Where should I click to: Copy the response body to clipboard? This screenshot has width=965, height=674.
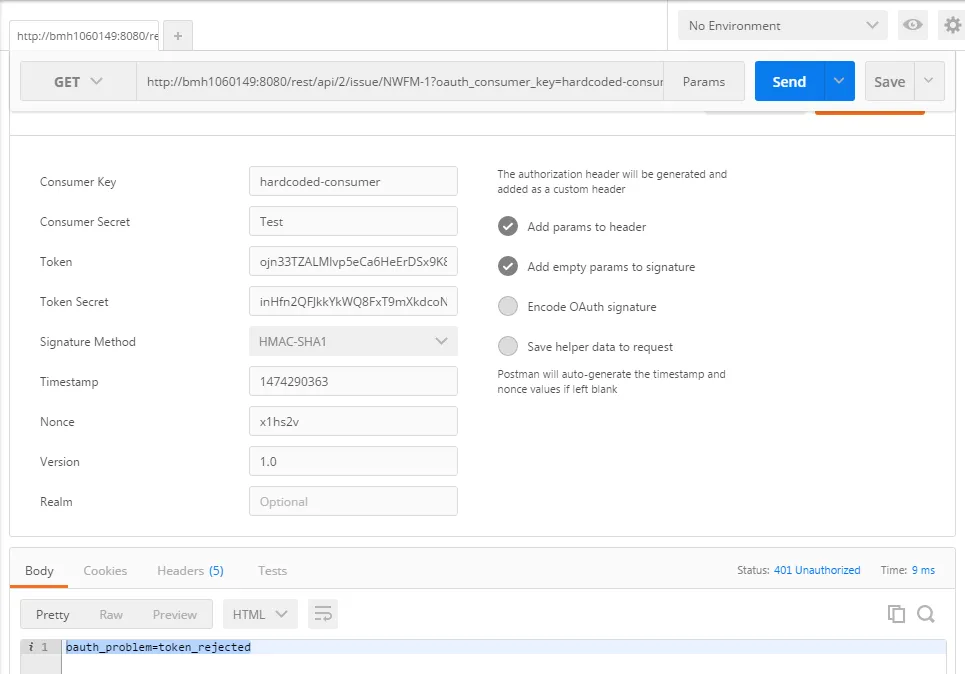896,614
